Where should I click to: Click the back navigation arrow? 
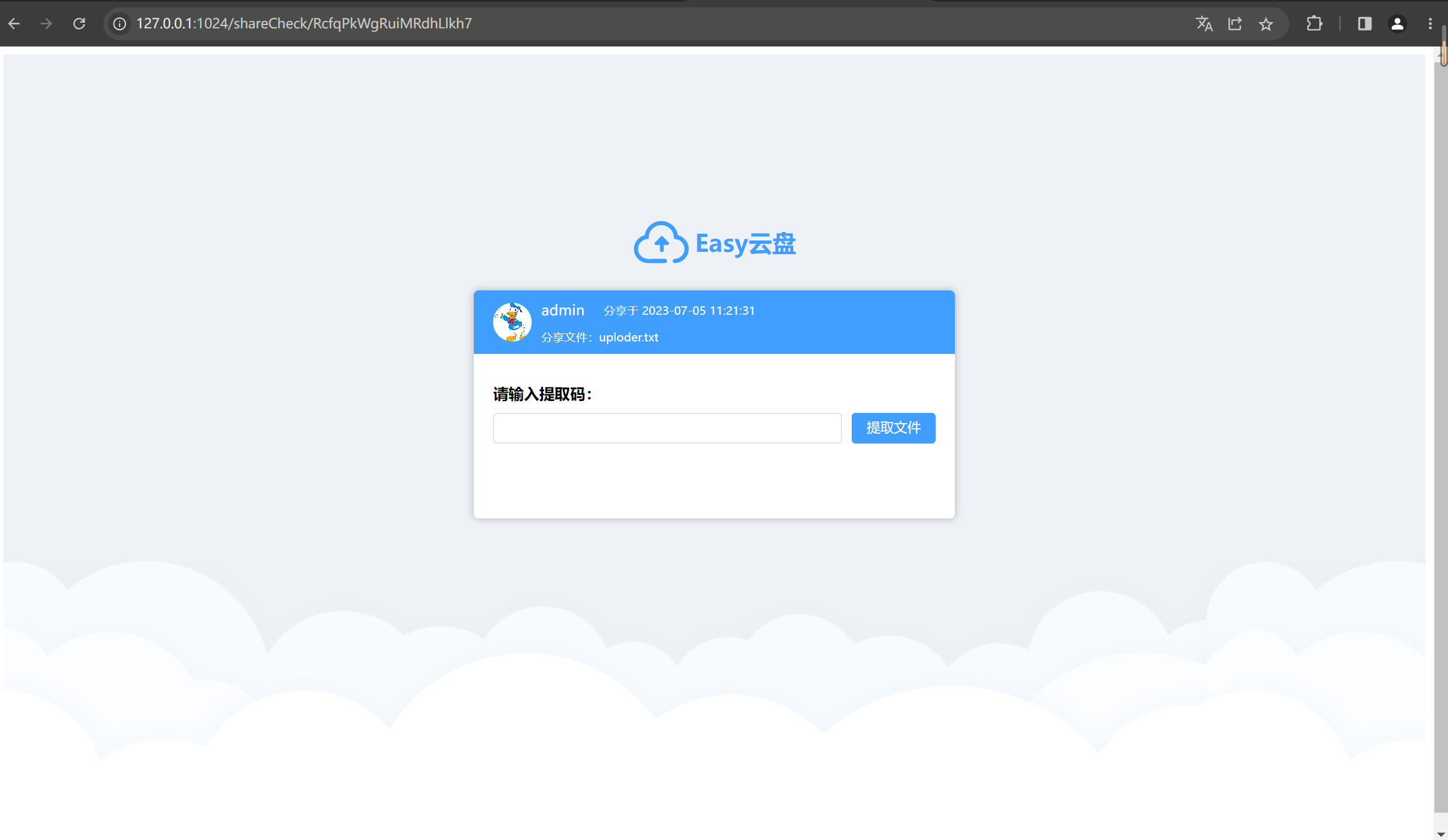coord(14,24)
